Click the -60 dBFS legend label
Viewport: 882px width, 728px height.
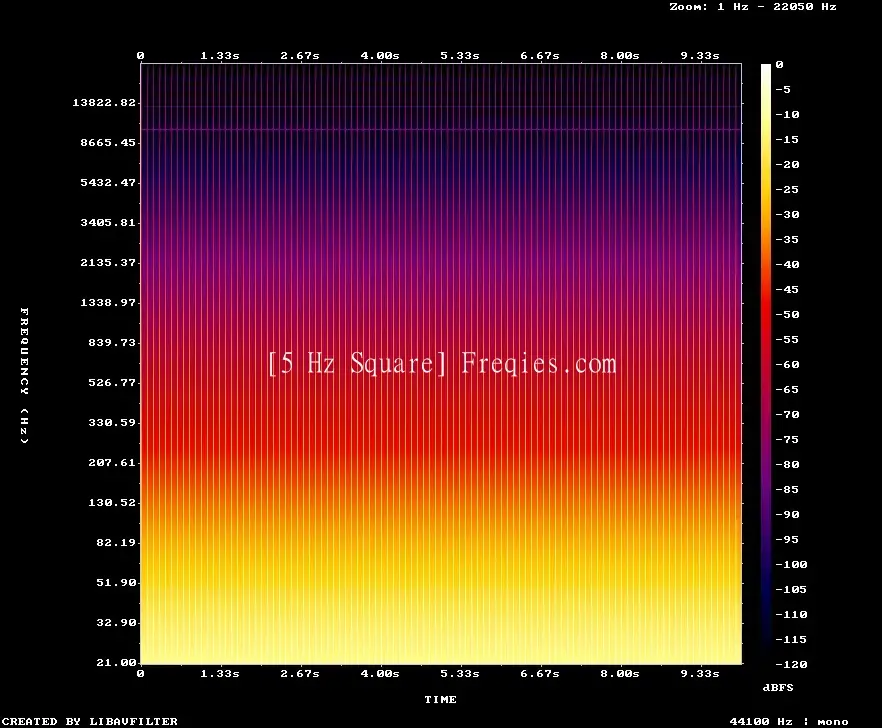[x=787, y=364]
